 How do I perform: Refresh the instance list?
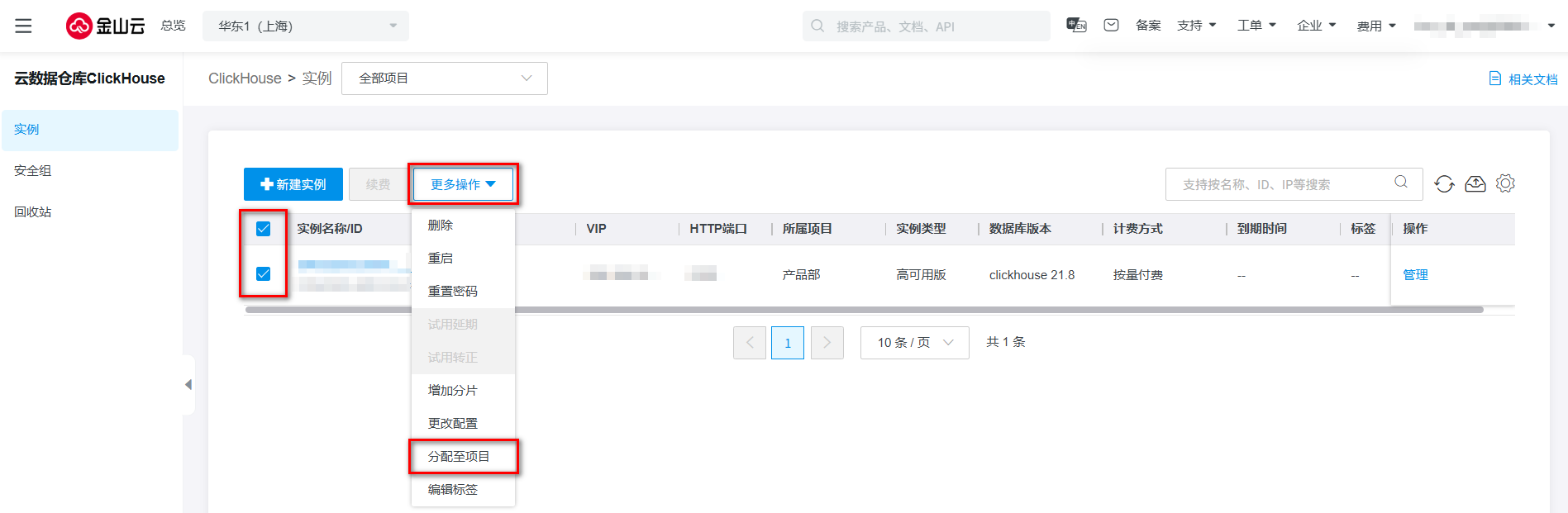click(1444, 184)
